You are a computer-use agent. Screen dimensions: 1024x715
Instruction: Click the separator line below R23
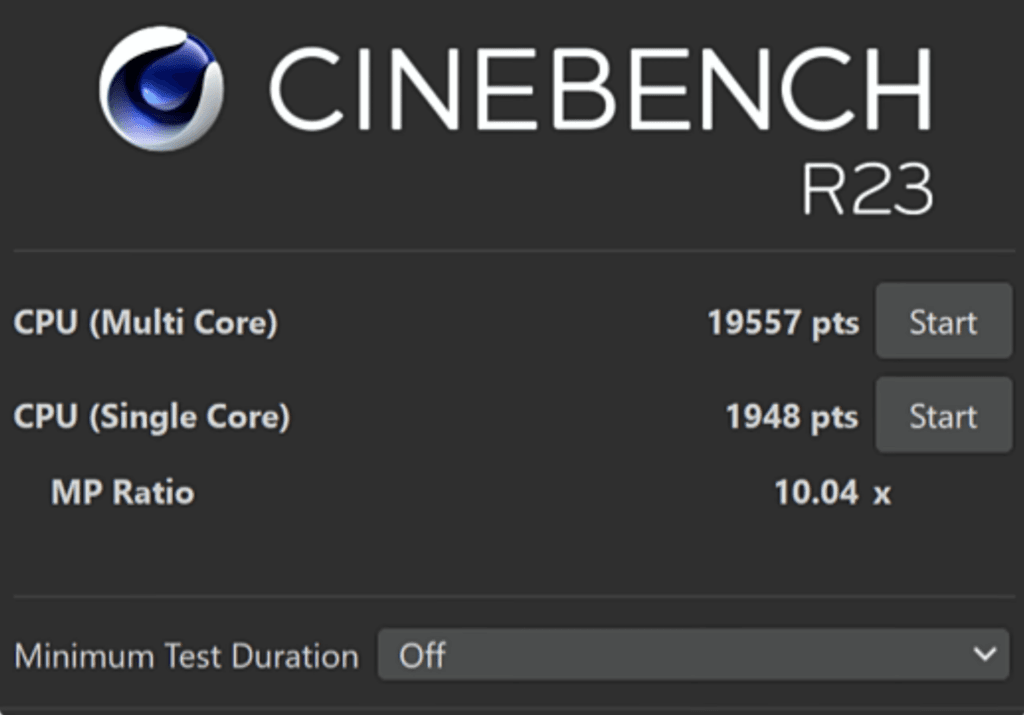click(x=512, y=250)
